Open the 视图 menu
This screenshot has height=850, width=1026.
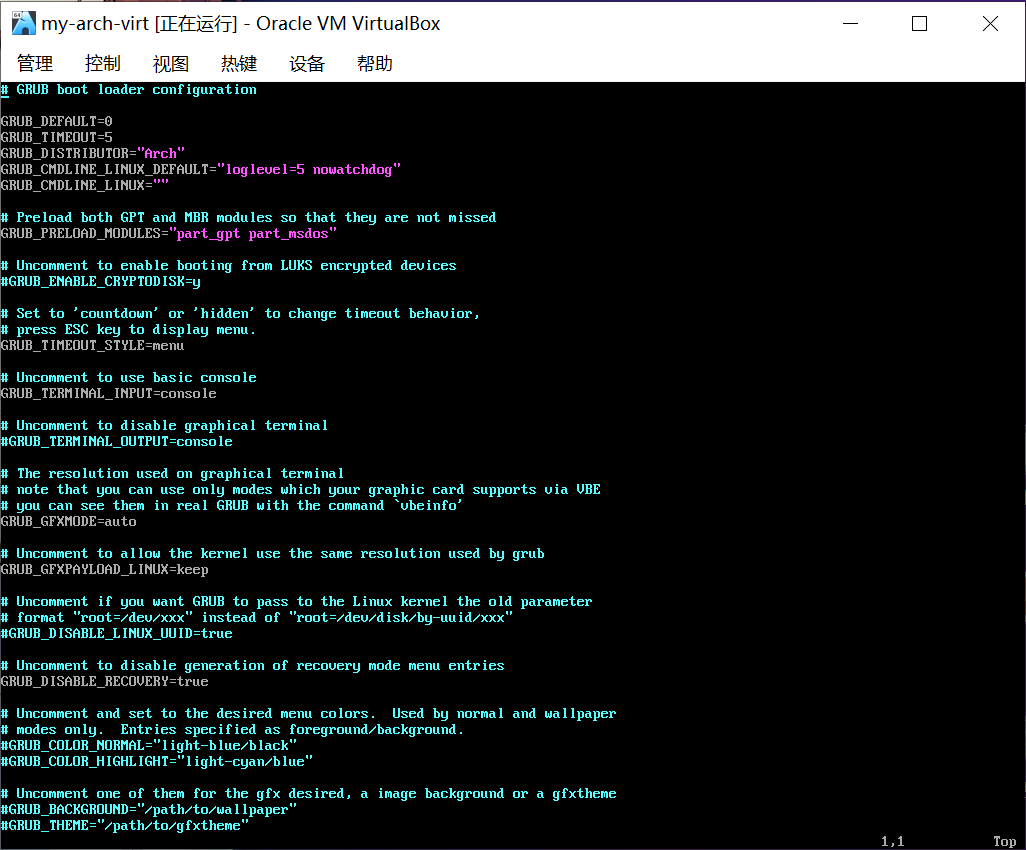(170, 63)
